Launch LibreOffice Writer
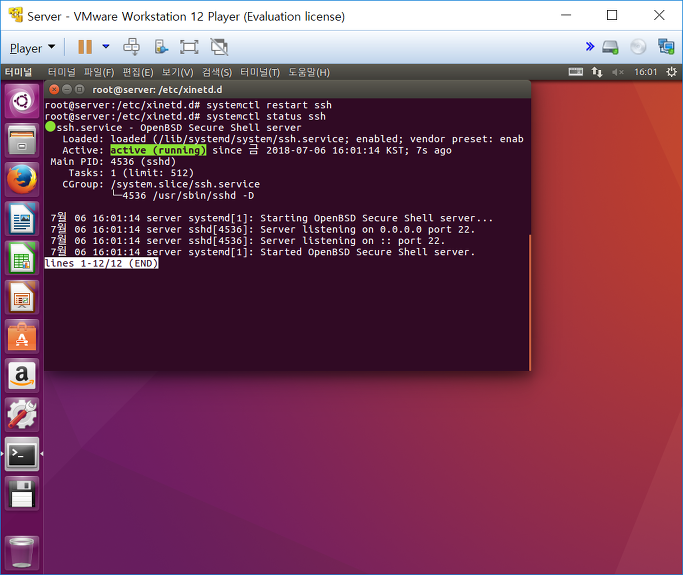 point(22,219)
